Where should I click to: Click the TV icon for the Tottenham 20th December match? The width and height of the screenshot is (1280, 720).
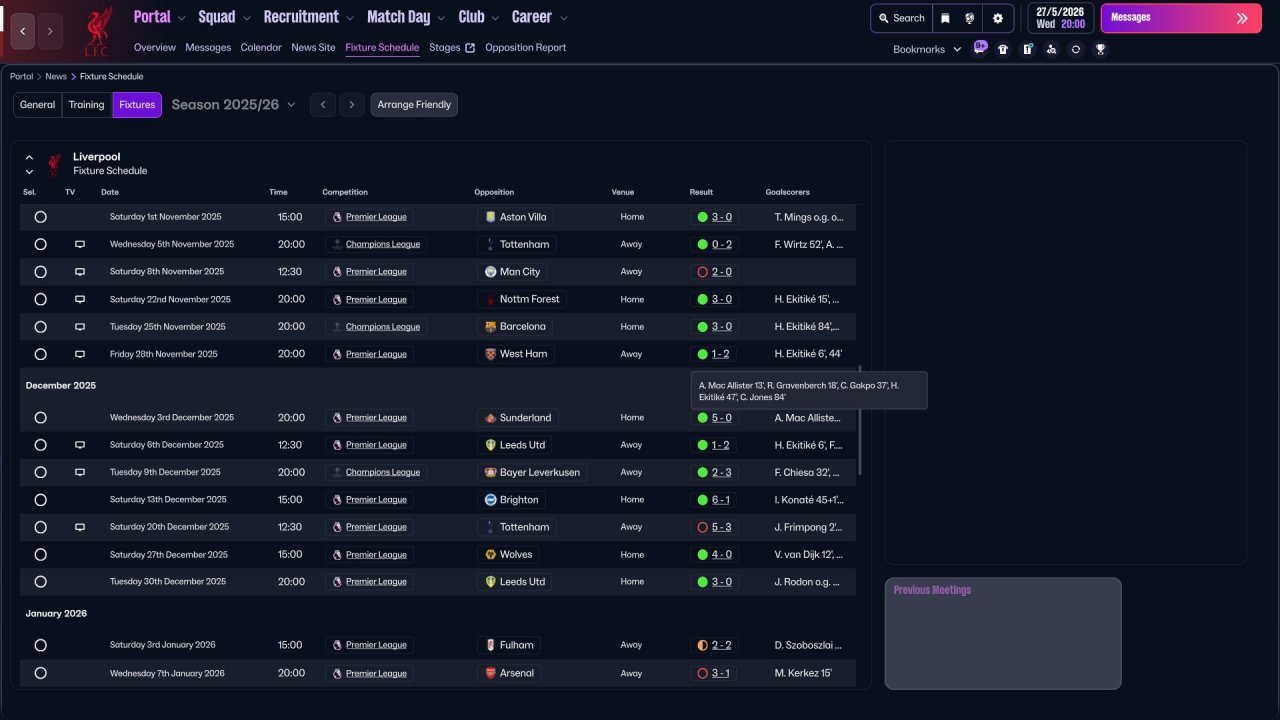pos(80,527)
